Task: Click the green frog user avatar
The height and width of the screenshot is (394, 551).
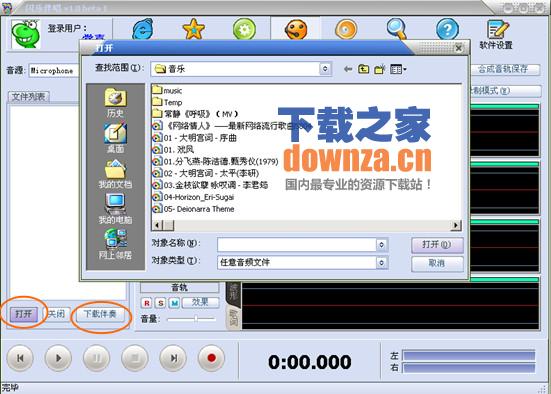Action: click(26, 34)
